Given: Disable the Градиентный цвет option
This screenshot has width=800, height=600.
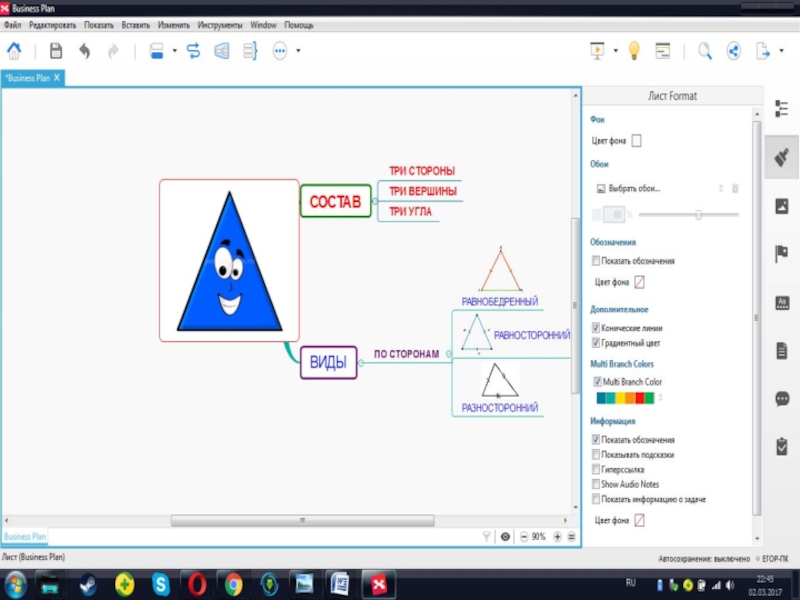Looking at the screenshot, I should tap(597, 343).
